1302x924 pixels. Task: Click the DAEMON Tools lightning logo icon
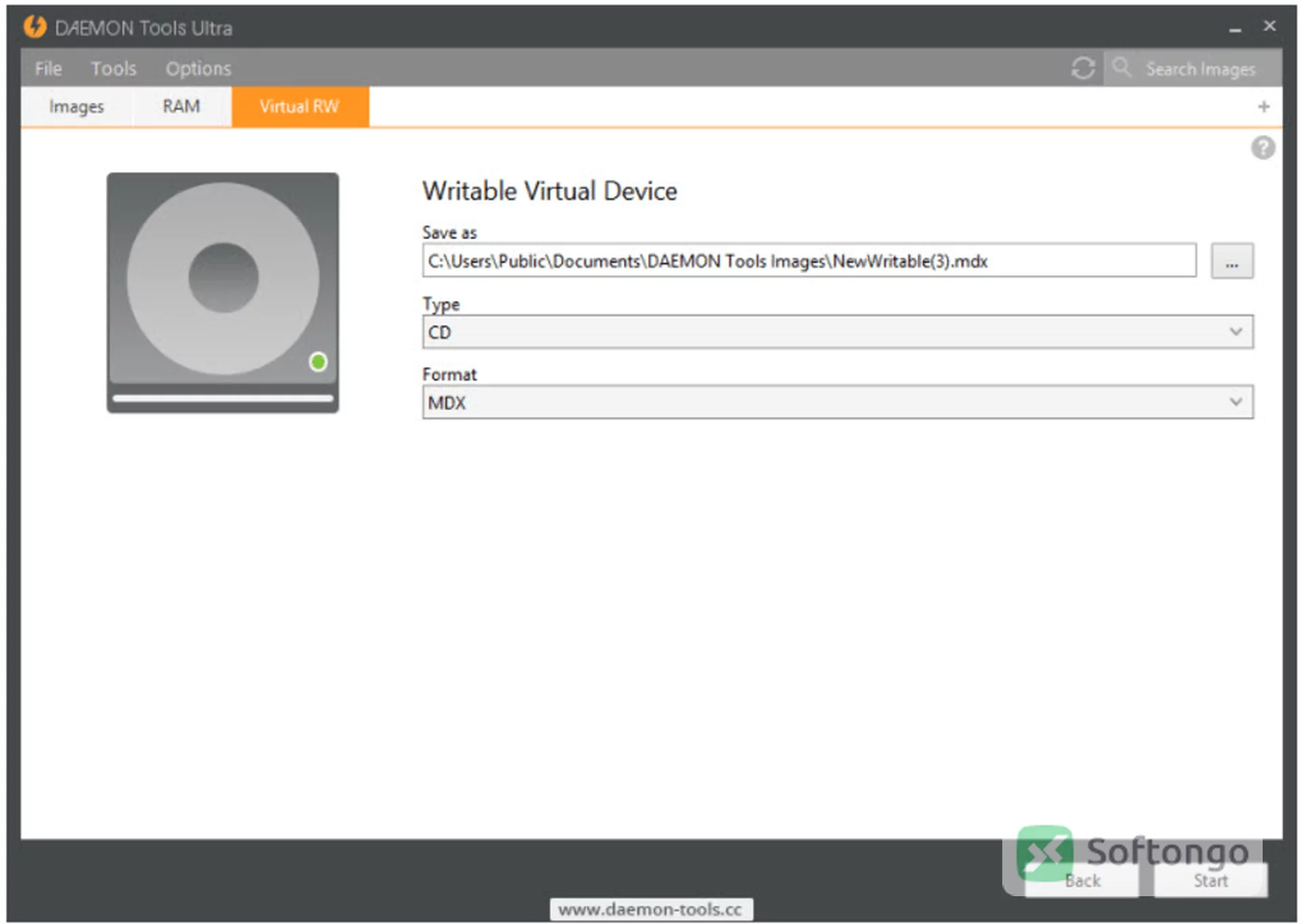pyautogui.click(x=35, y=27)
